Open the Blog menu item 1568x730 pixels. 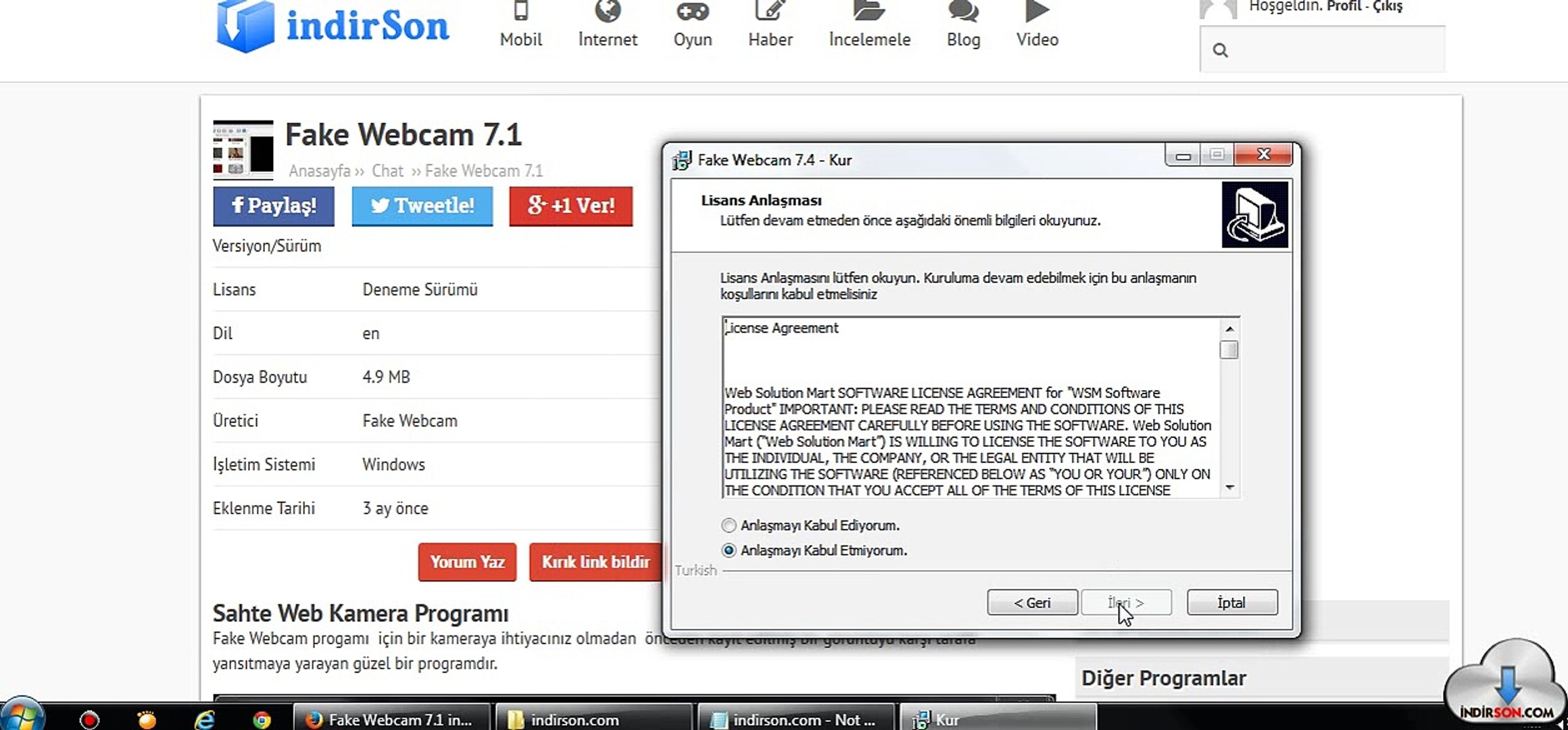pyautogui.click(x=963, y=40)
